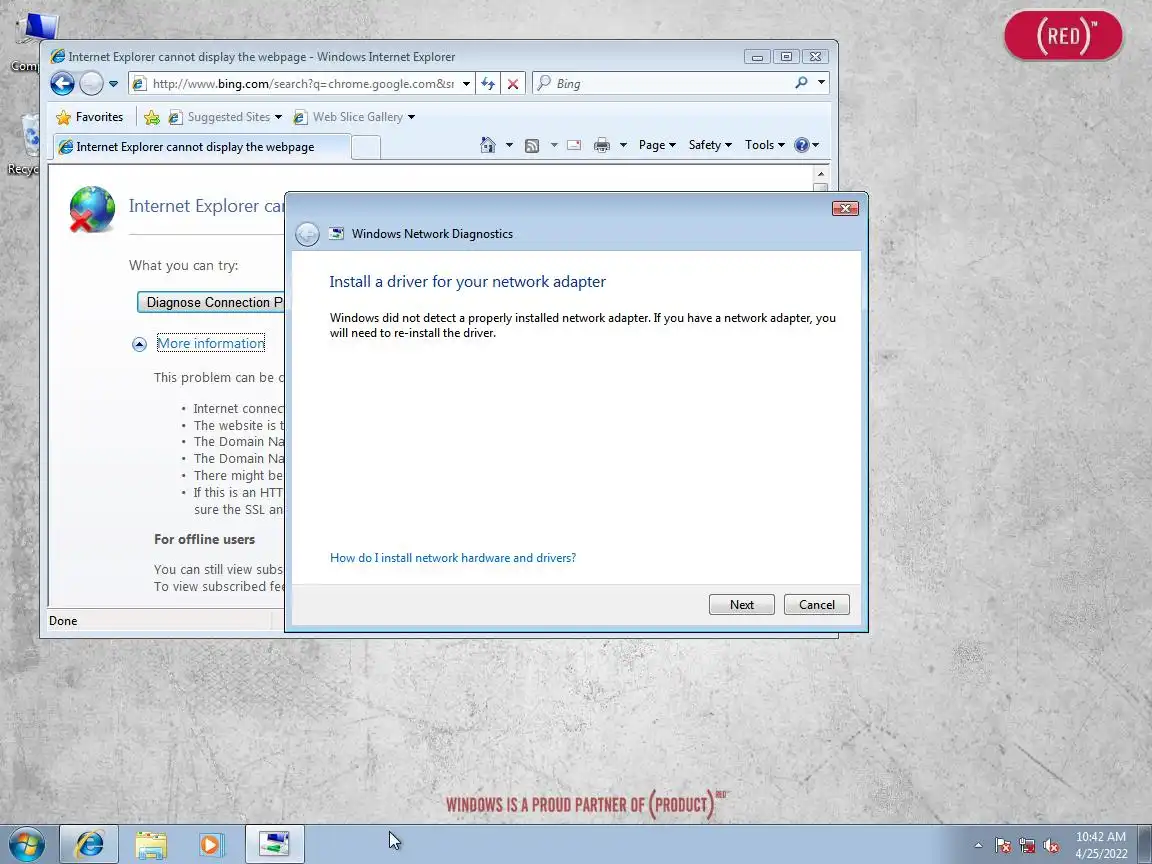Open the recent pages dropdown arrow

pos(113,84)
